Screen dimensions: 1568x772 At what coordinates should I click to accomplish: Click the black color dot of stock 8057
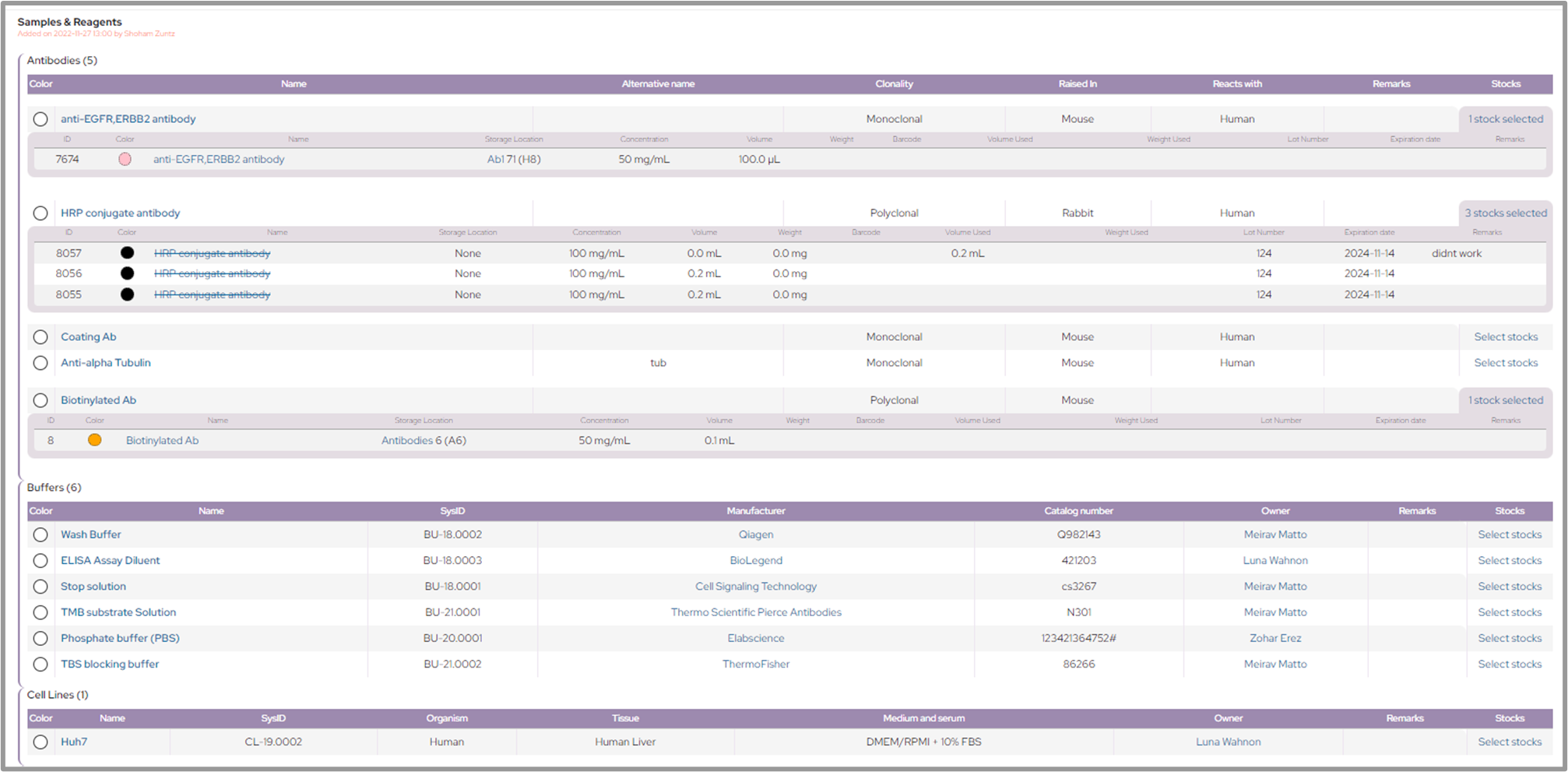(127, 253)
